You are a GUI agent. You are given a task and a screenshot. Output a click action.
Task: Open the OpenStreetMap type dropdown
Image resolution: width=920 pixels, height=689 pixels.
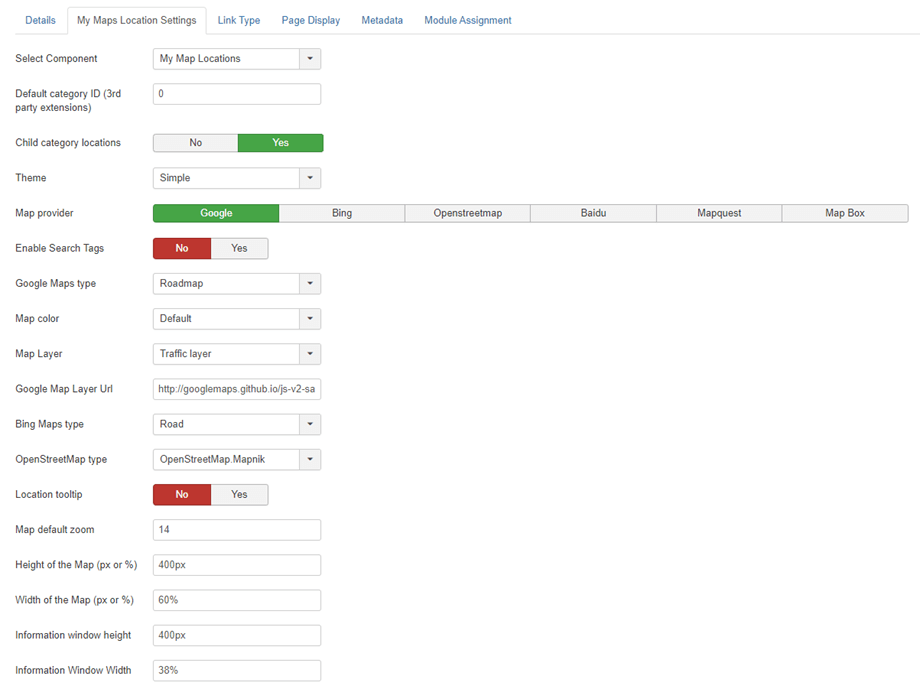tap(237, 459)
